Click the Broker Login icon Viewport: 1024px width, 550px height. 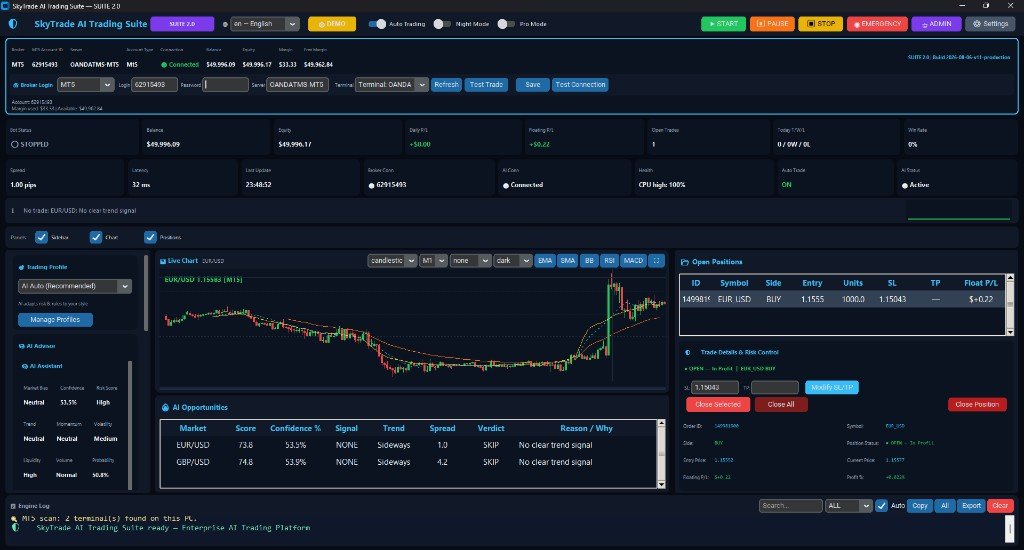pyautogui.click(x=16, y=85)
